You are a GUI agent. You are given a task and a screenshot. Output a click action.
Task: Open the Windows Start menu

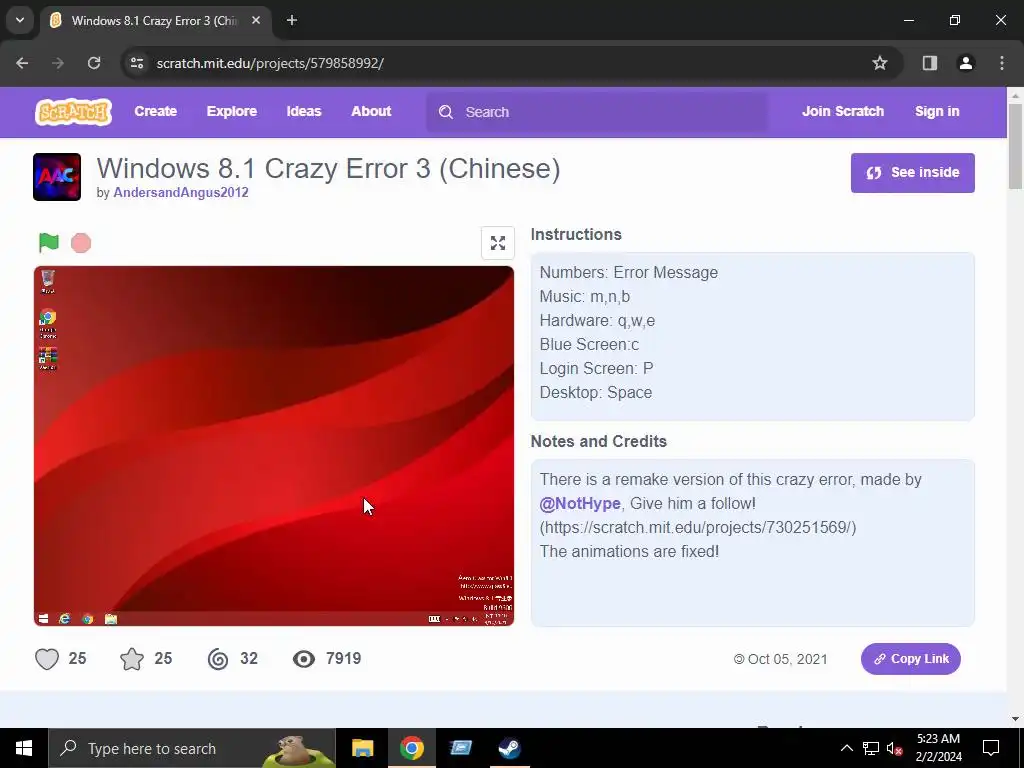click(24, 748)
